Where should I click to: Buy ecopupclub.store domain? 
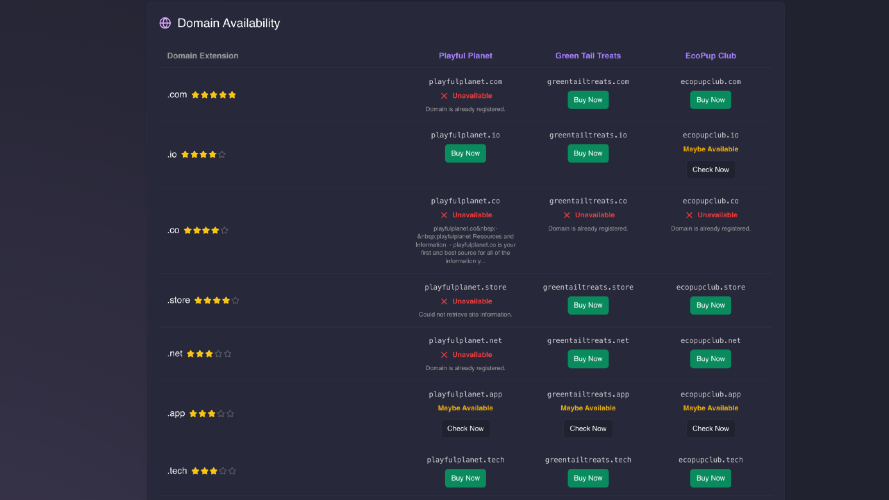click(x=710, y=305)
